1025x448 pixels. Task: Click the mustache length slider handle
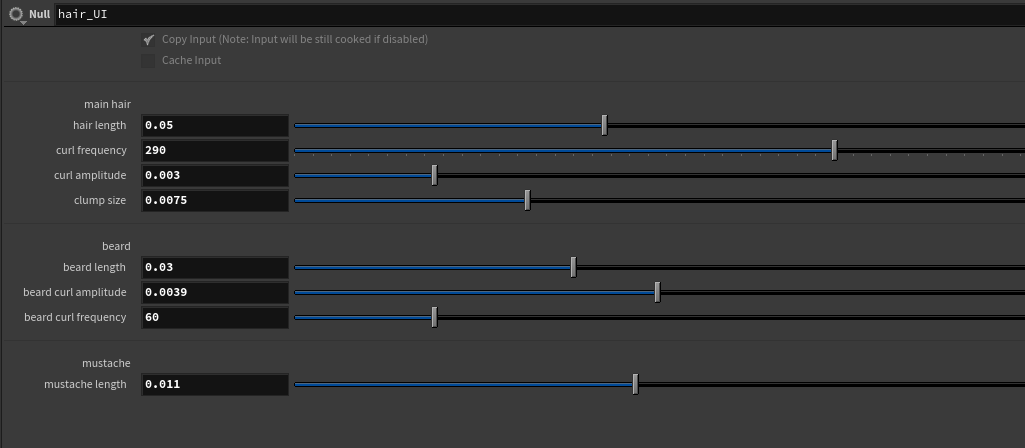tap(635, 384)
